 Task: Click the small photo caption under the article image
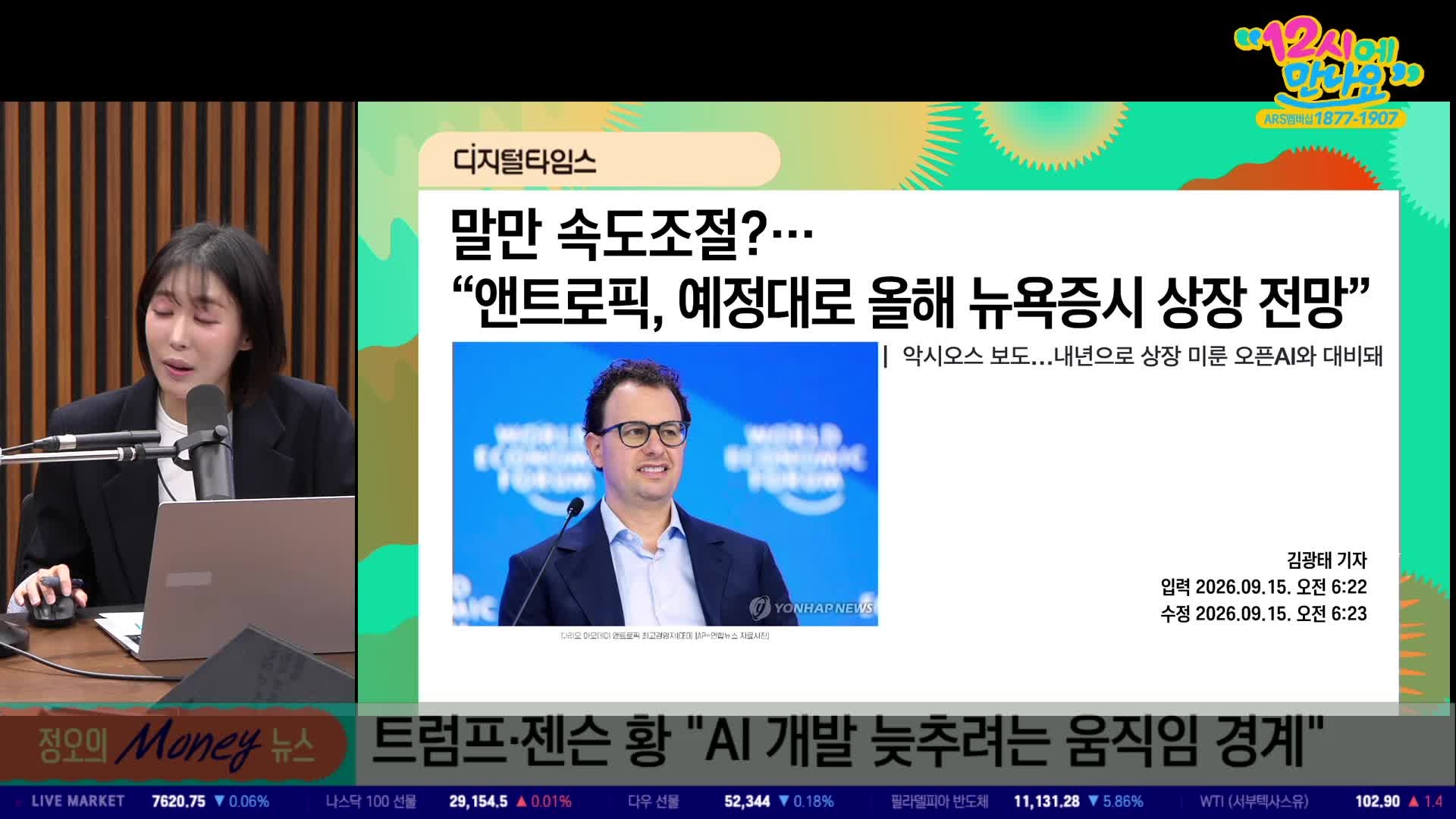[x=664, y=635]
